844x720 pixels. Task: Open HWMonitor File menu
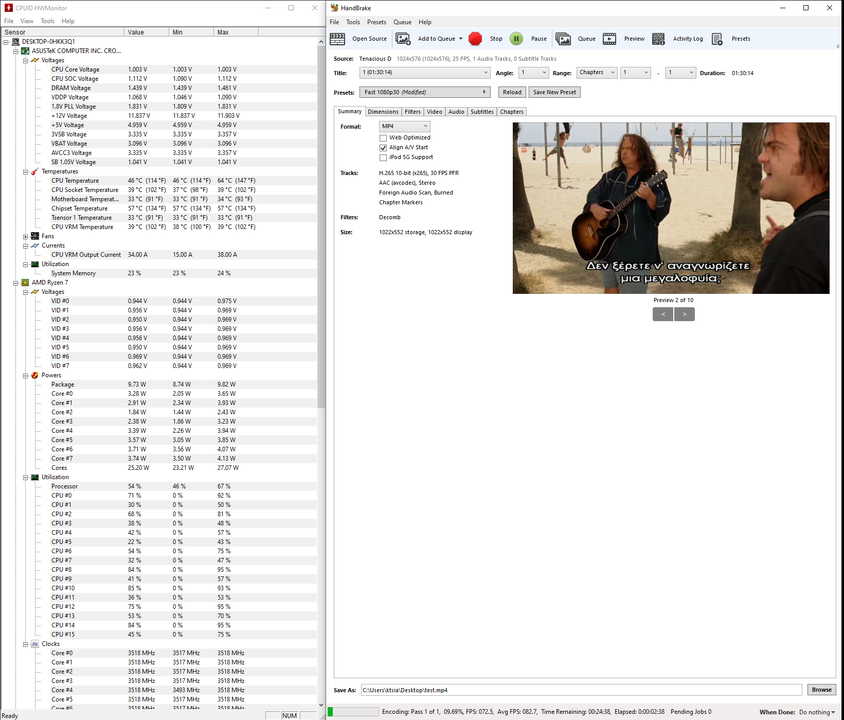(9, 21)
